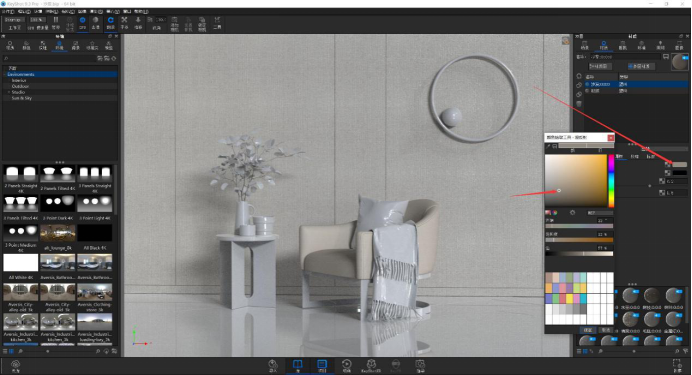
Task: Click the black color swatch in properties
Action: pyautogui.click(x=680, y=173)
